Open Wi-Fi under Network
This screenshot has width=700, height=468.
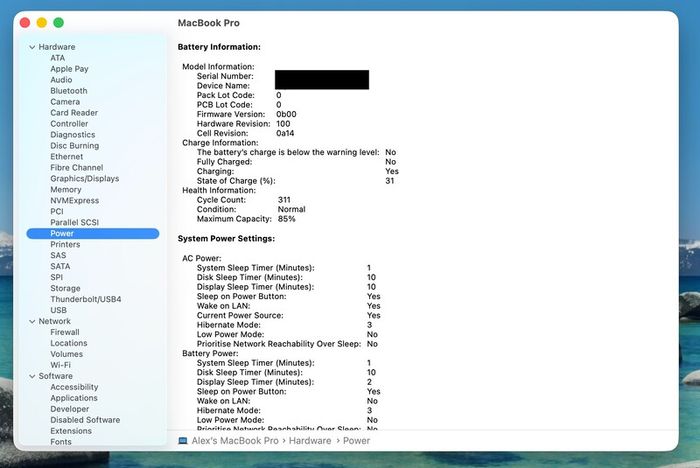[x=60, y=365]
